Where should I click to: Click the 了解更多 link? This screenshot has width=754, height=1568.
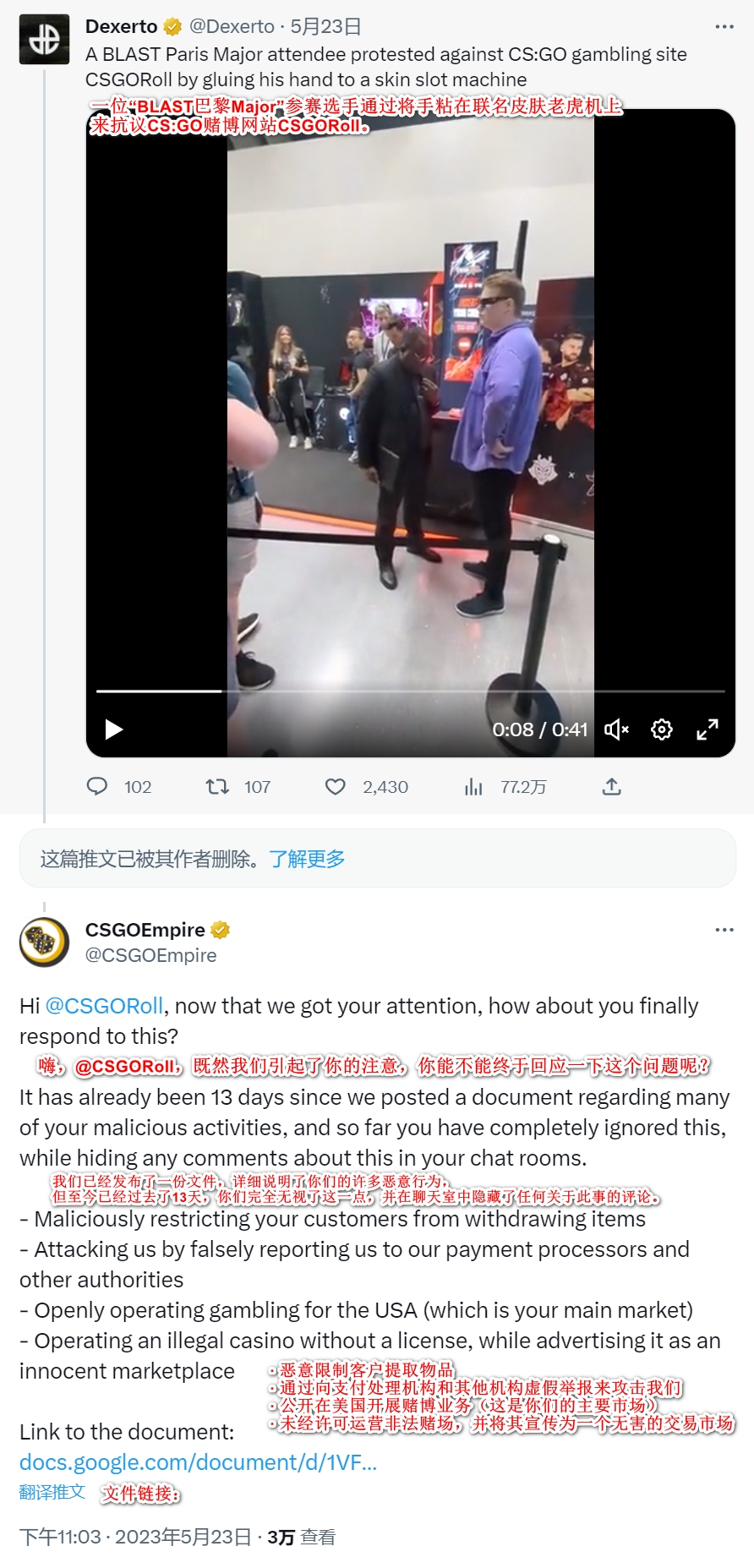[307, 859]
